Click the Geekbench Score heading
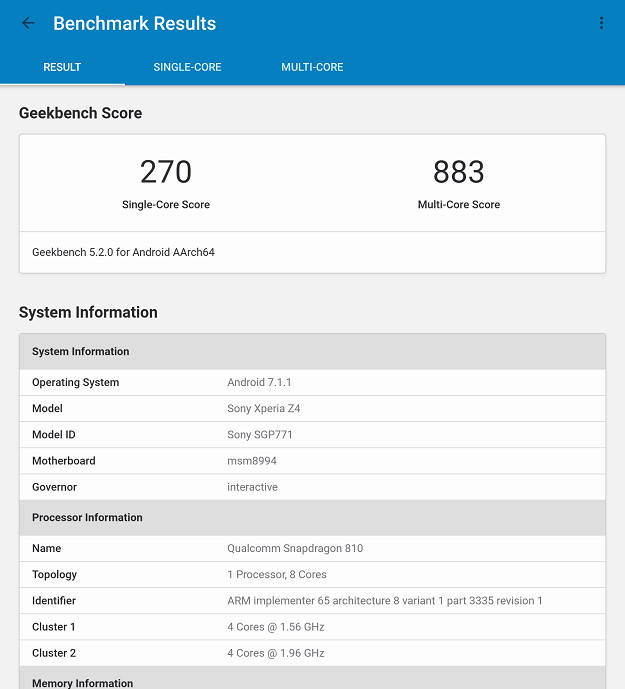This screenshot has height=689, width=625. click(80, 113)
